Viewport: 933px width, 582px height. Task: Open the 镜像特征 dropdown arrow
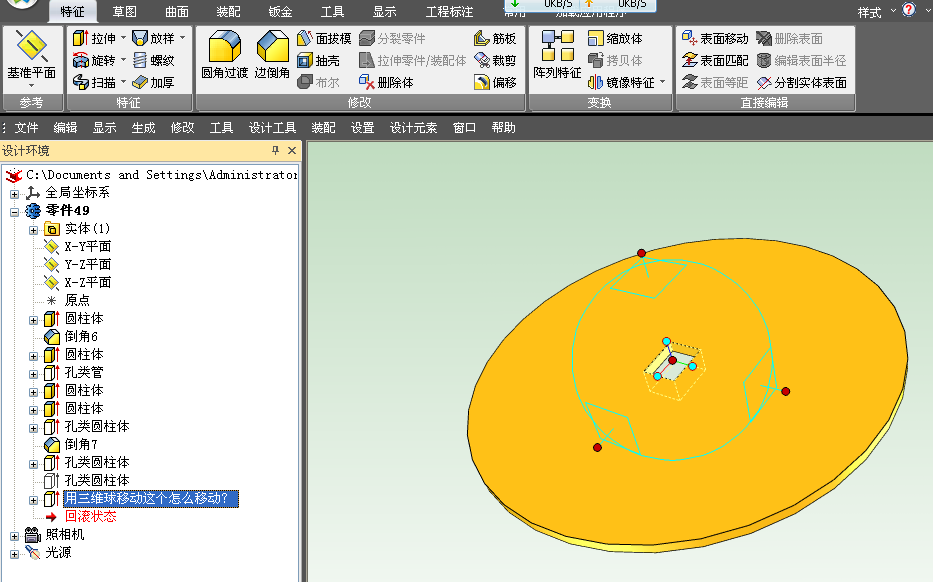pyautogui.click(x=662, y=83)
